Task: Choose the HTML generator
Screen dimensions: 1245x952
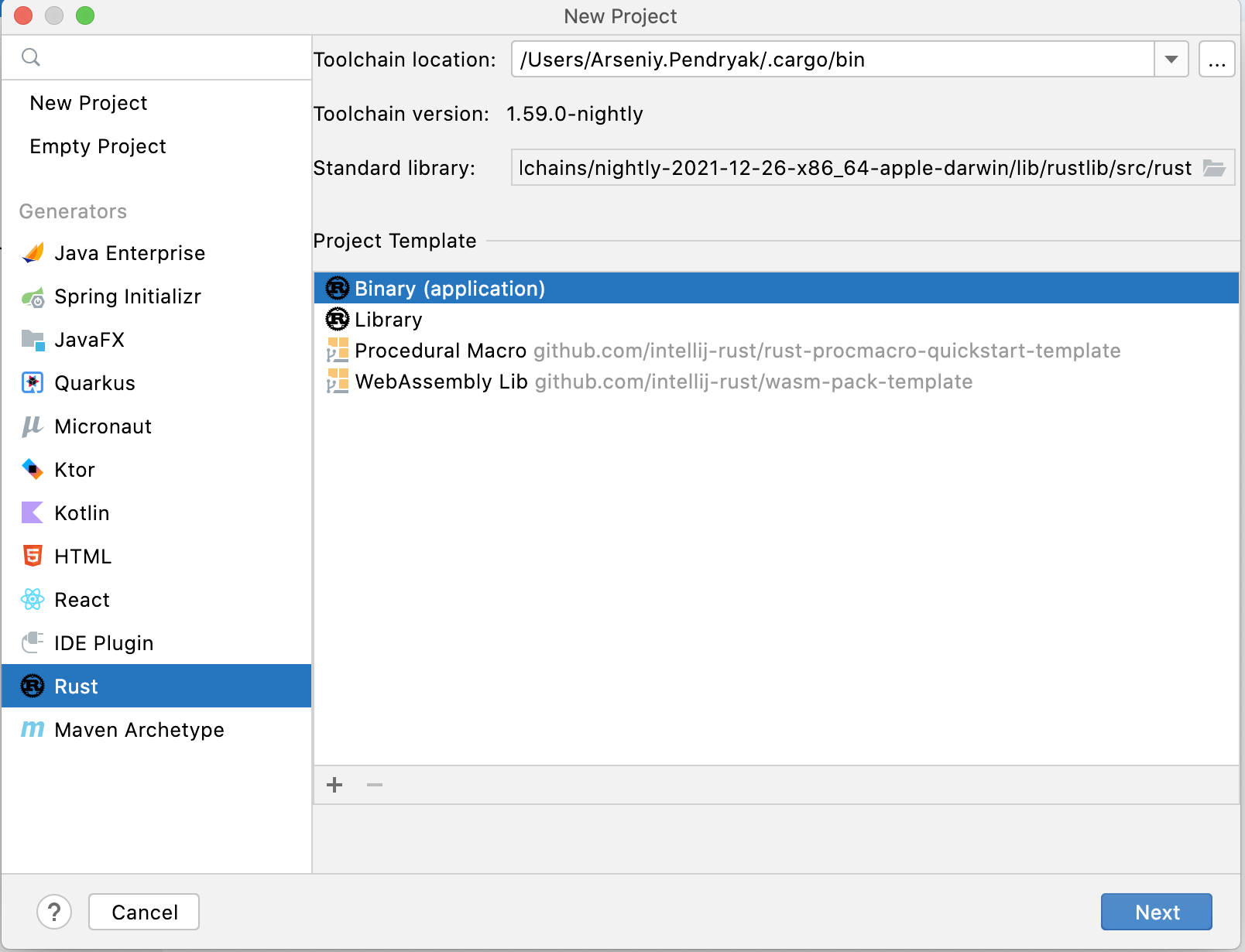Action: [x=156, y=556]
